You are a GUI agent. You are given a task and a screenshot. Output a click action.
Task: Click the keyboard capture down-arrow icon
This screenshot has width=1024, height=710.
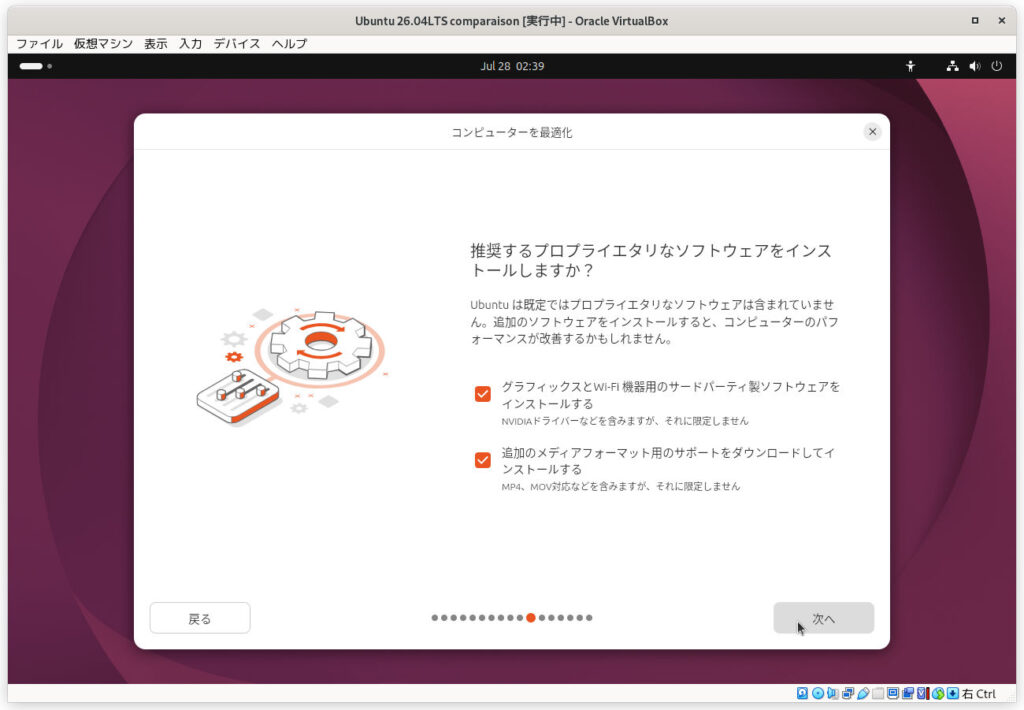coord(953,694)
